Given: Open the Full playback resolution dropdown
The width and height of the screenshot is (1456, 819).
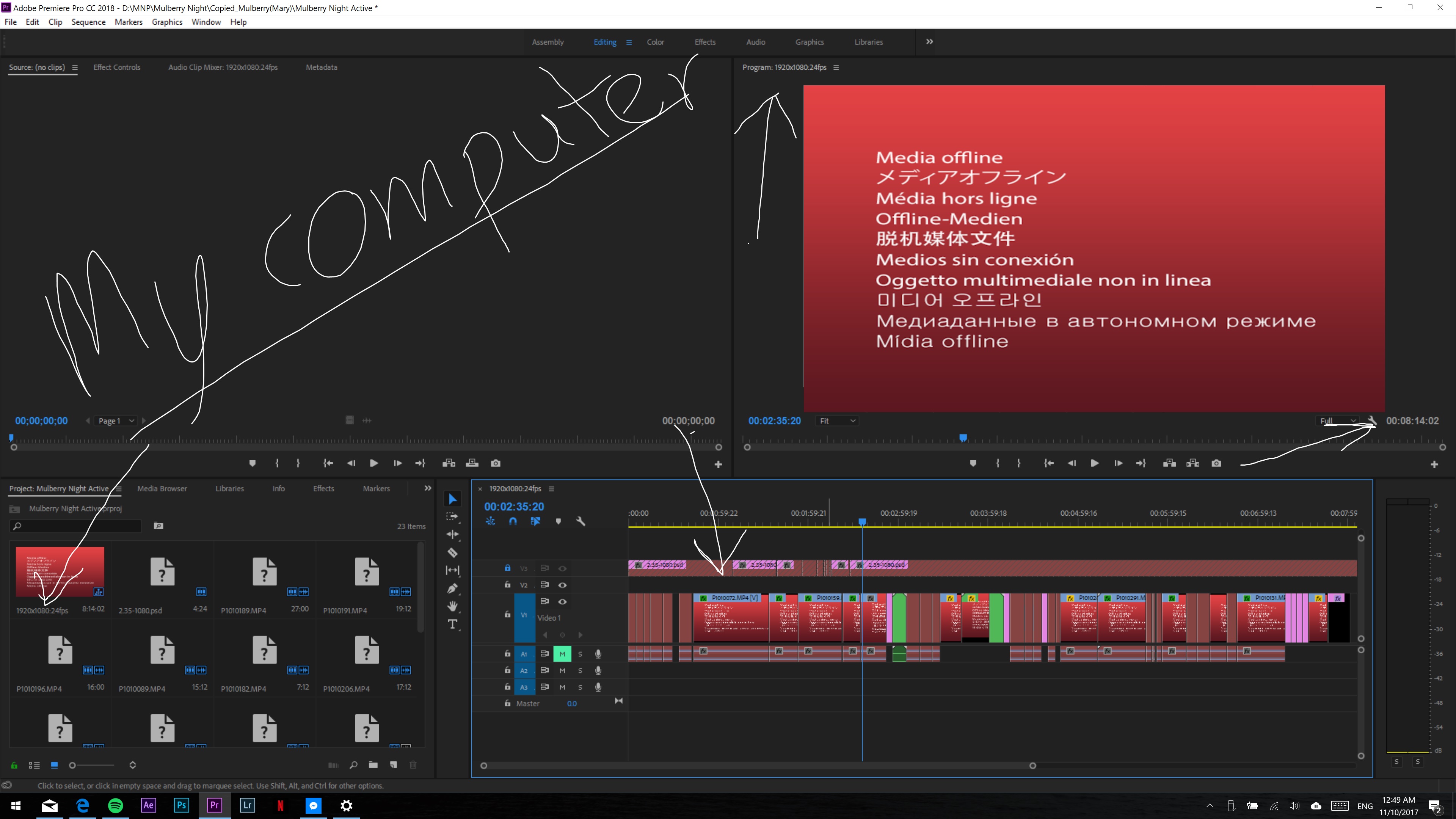Looking at the screenshot, I should tap(1338, 420).
